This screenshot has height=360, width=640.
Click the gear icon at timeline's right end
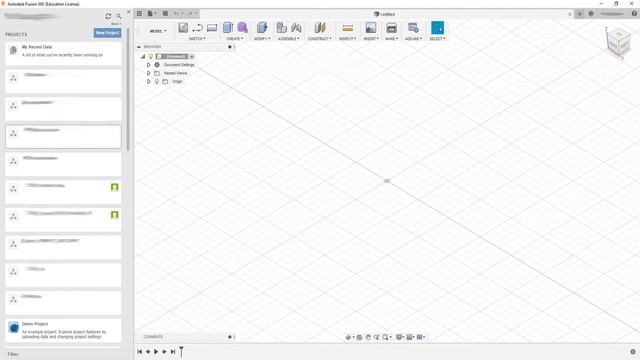pos(633,351)
